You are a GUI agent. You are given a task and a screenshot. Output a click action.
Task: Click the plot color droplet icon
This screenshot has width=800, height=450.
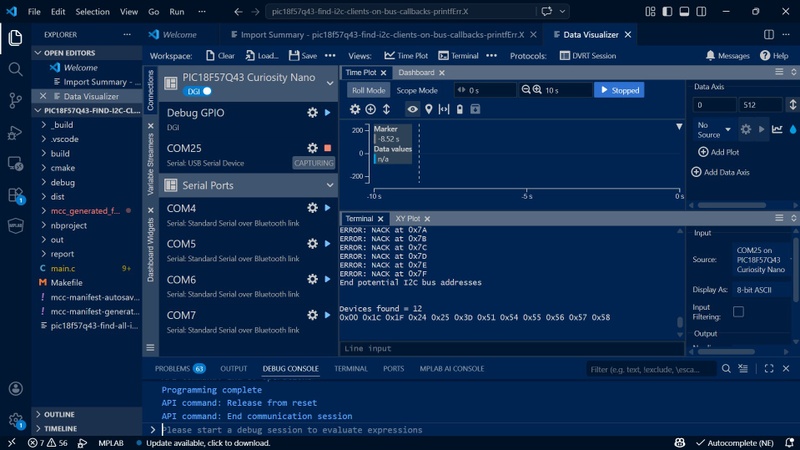point(793,130)
